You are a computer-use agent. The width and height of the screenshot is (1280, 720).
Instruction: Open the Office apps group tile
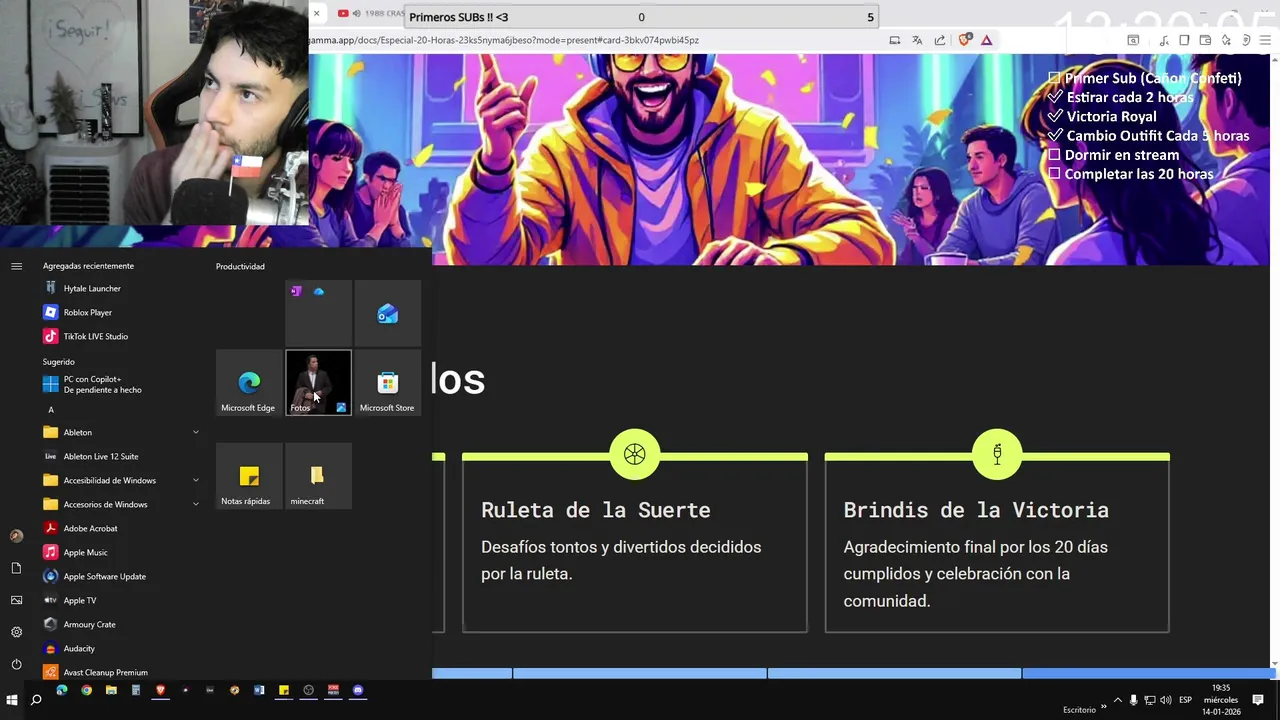tap(318, 314)
